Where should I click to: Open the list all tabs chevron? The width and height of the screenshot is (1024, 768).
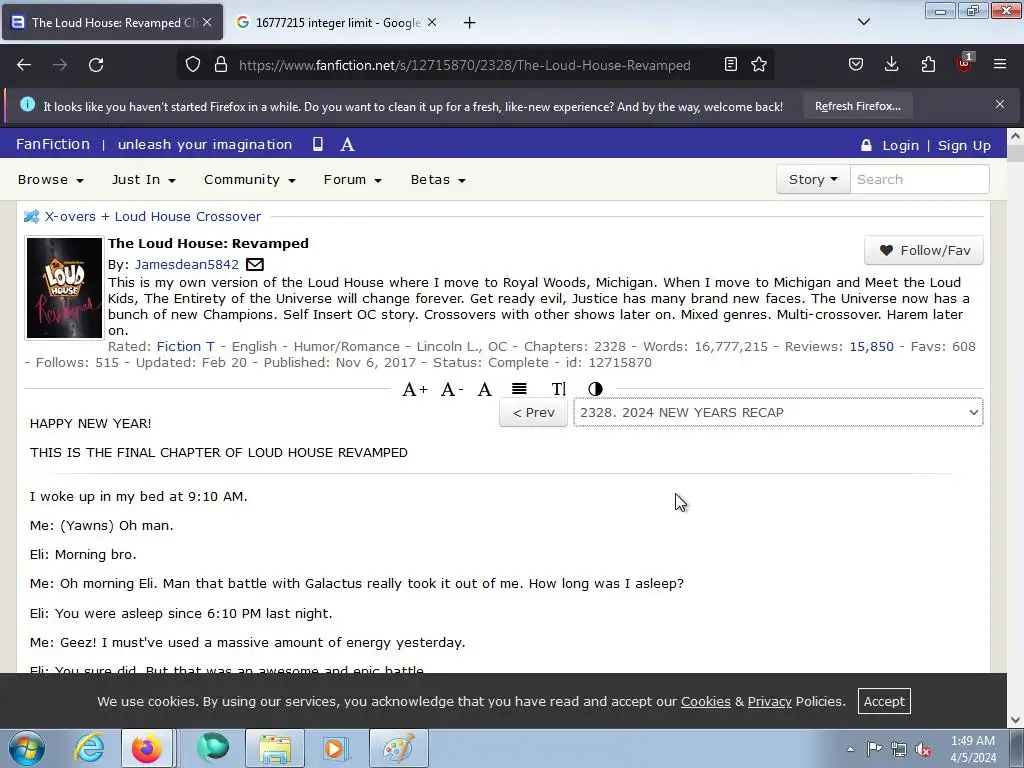pyautogui.click(x=863, y=22)
